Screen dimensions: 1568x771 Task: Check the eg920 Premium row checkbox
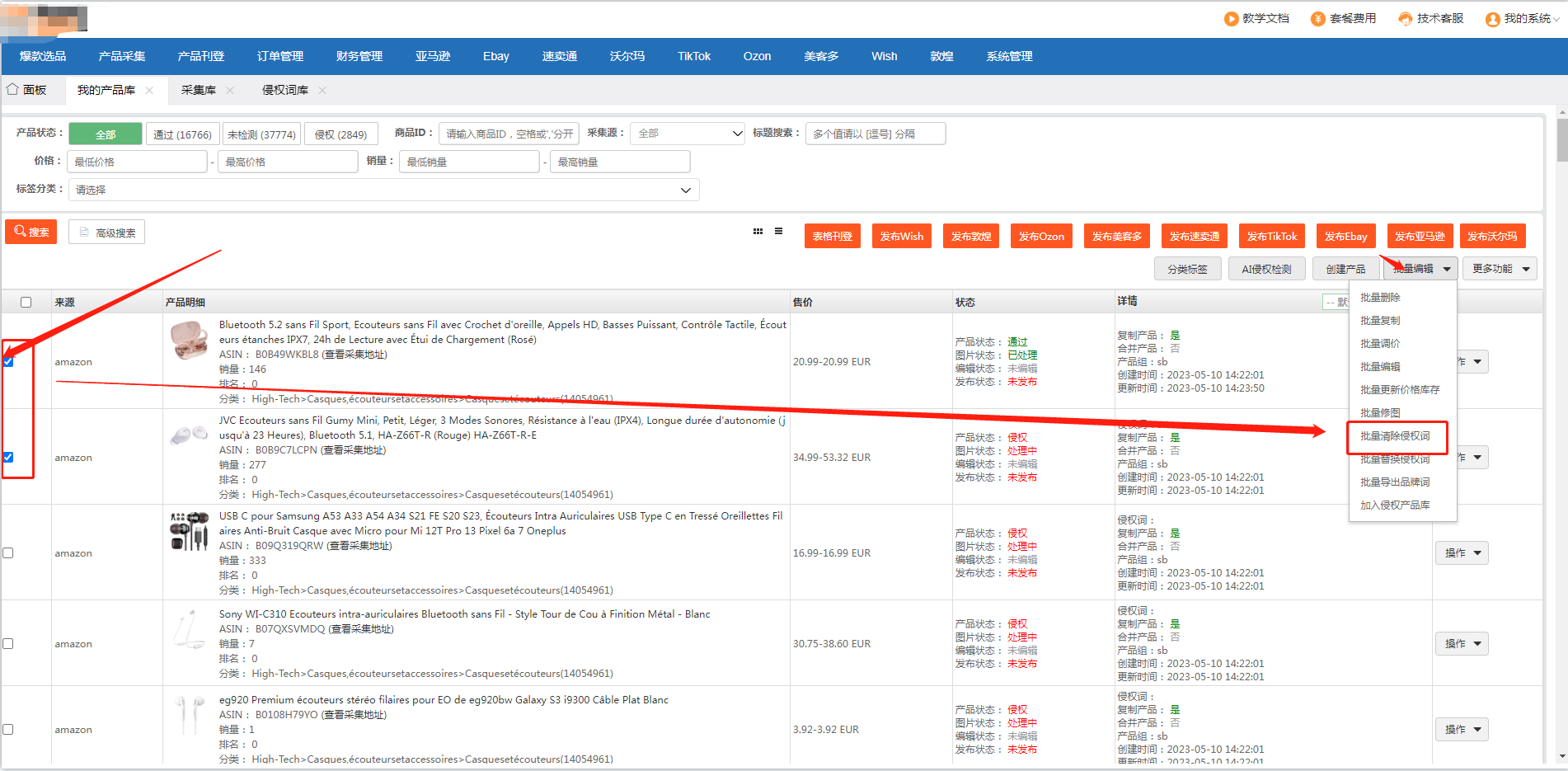coord(8,730)
